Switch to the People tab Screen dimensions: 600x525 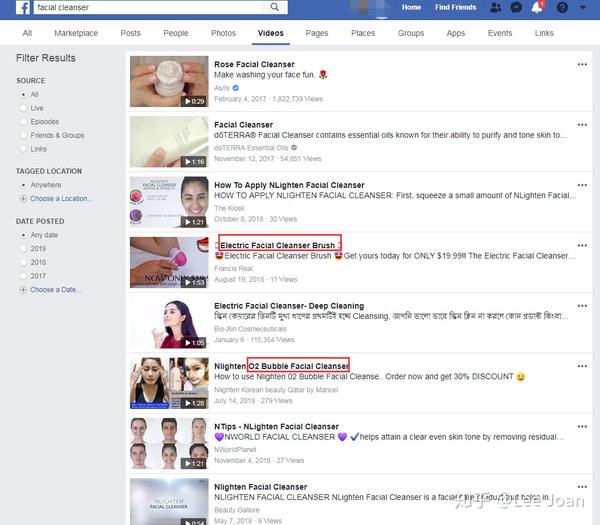click(176, 33)
